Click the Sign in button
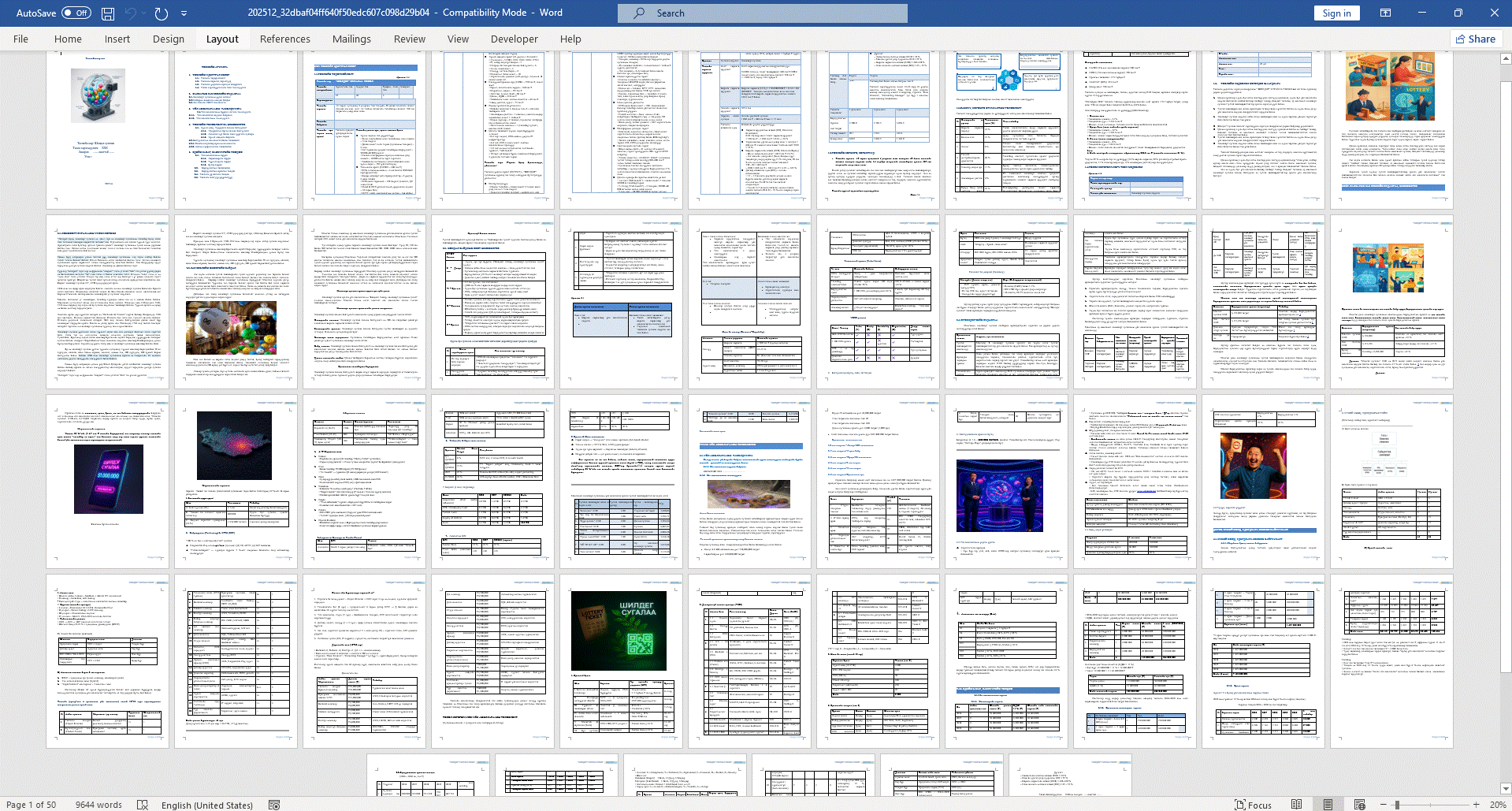1512x811 pixels. coord(1336,13)
